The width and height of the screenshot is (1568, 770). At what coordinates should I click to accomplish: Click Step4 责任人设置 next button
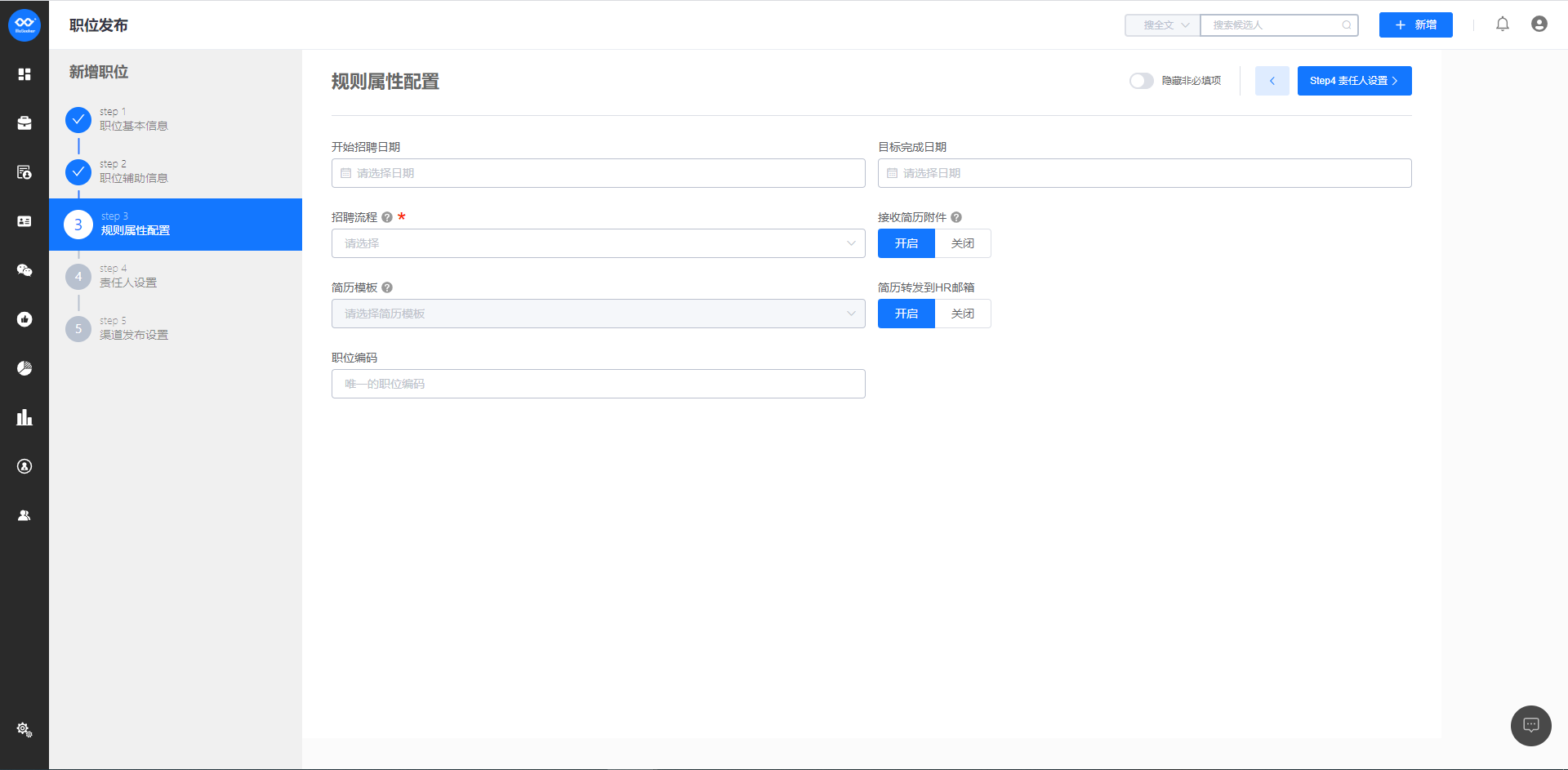point(1355,81)
